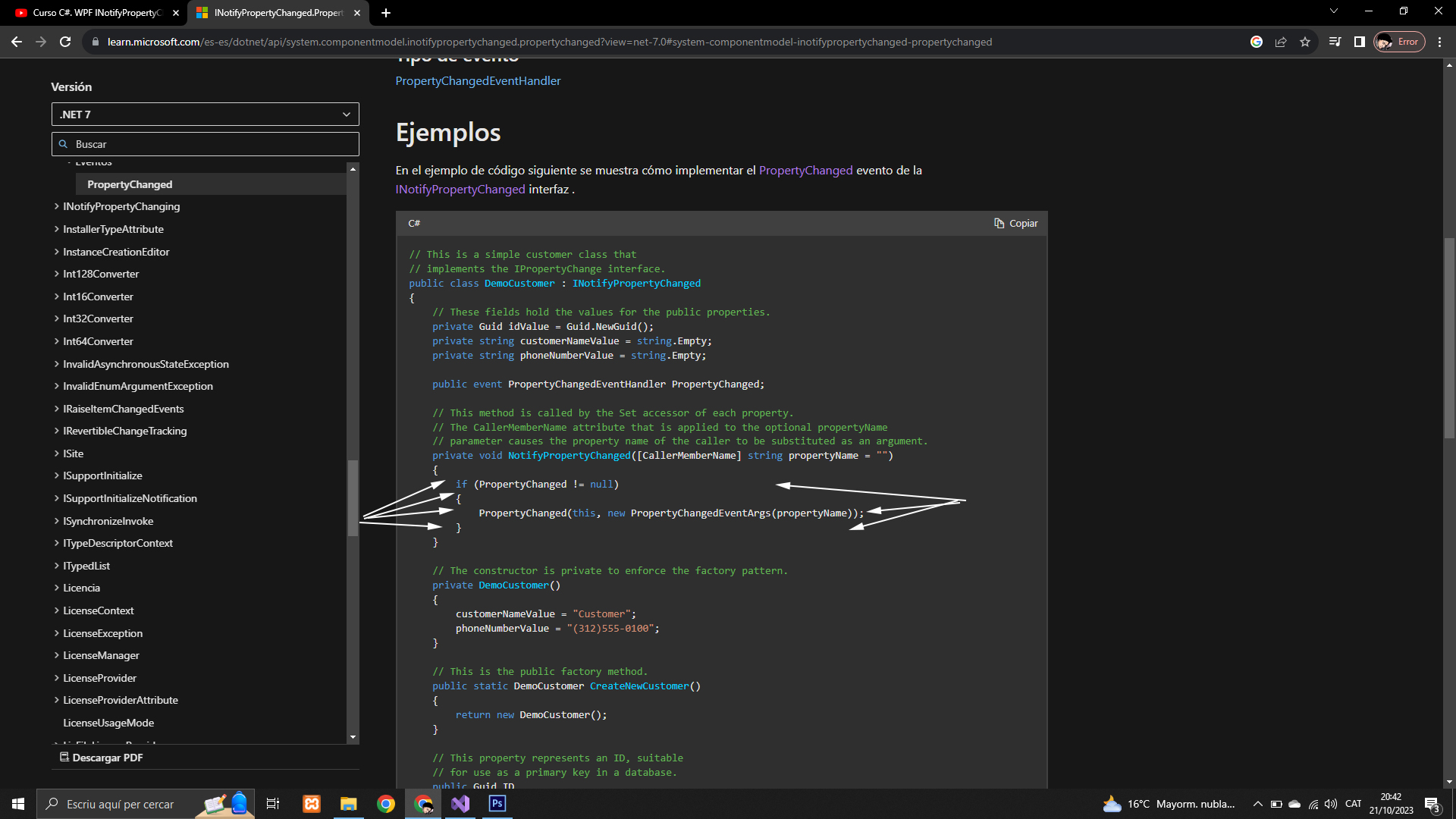Click the share page icon in address bar
This screenshot has width=1456, height=819.
(x=1281, y=42)
